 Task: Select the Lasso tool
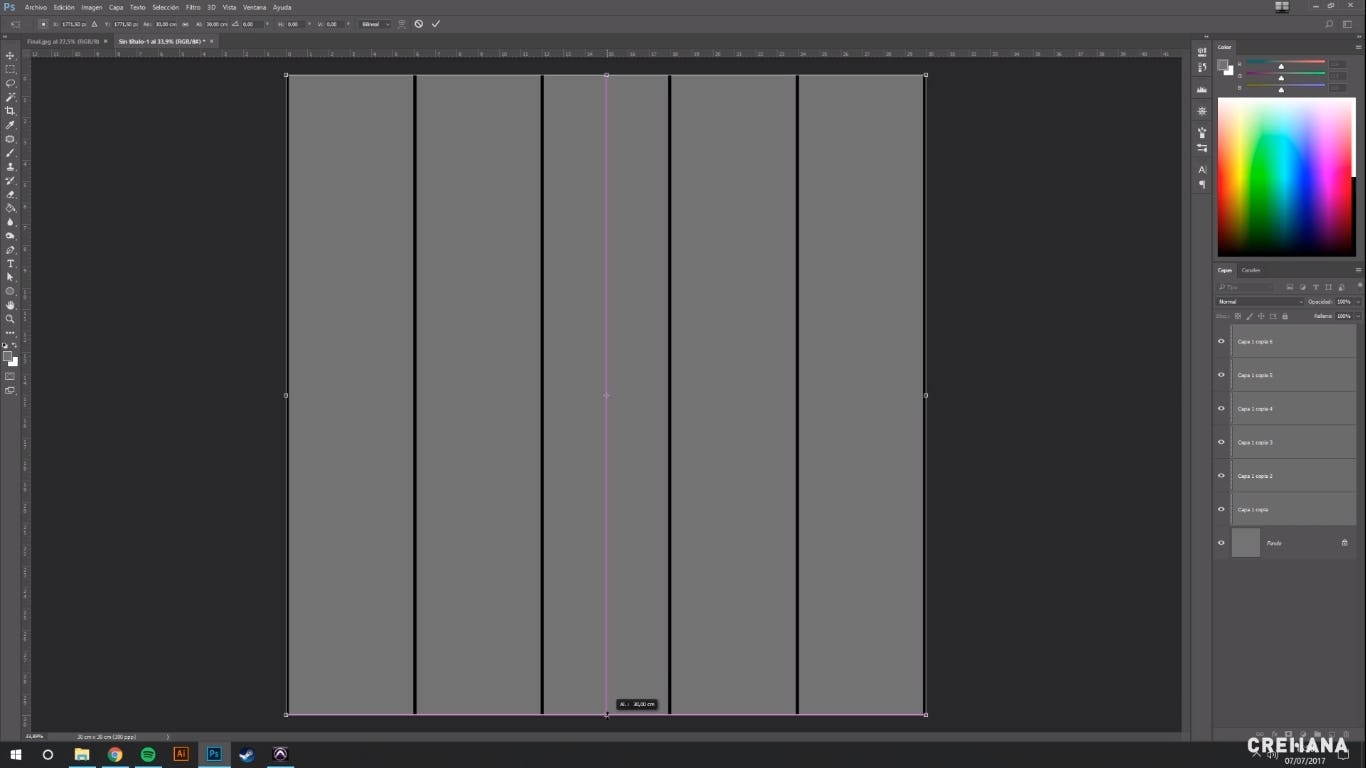tap(10, 83)
